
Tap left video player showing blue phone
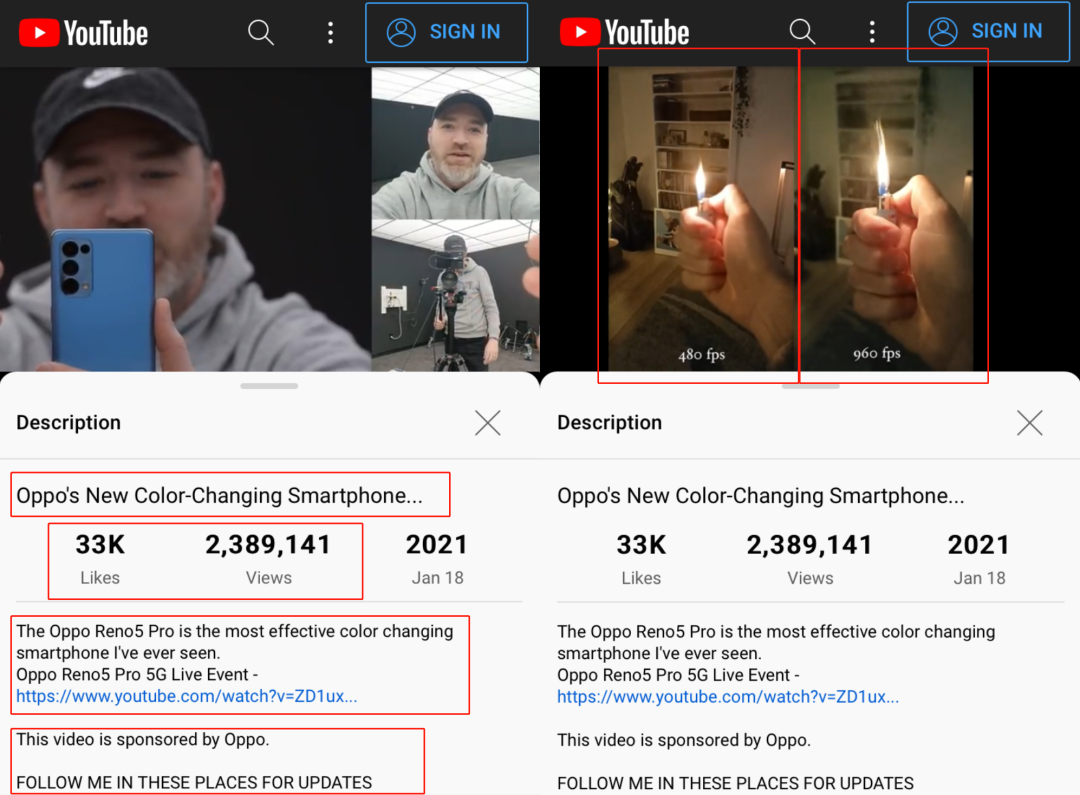point(185,219)
